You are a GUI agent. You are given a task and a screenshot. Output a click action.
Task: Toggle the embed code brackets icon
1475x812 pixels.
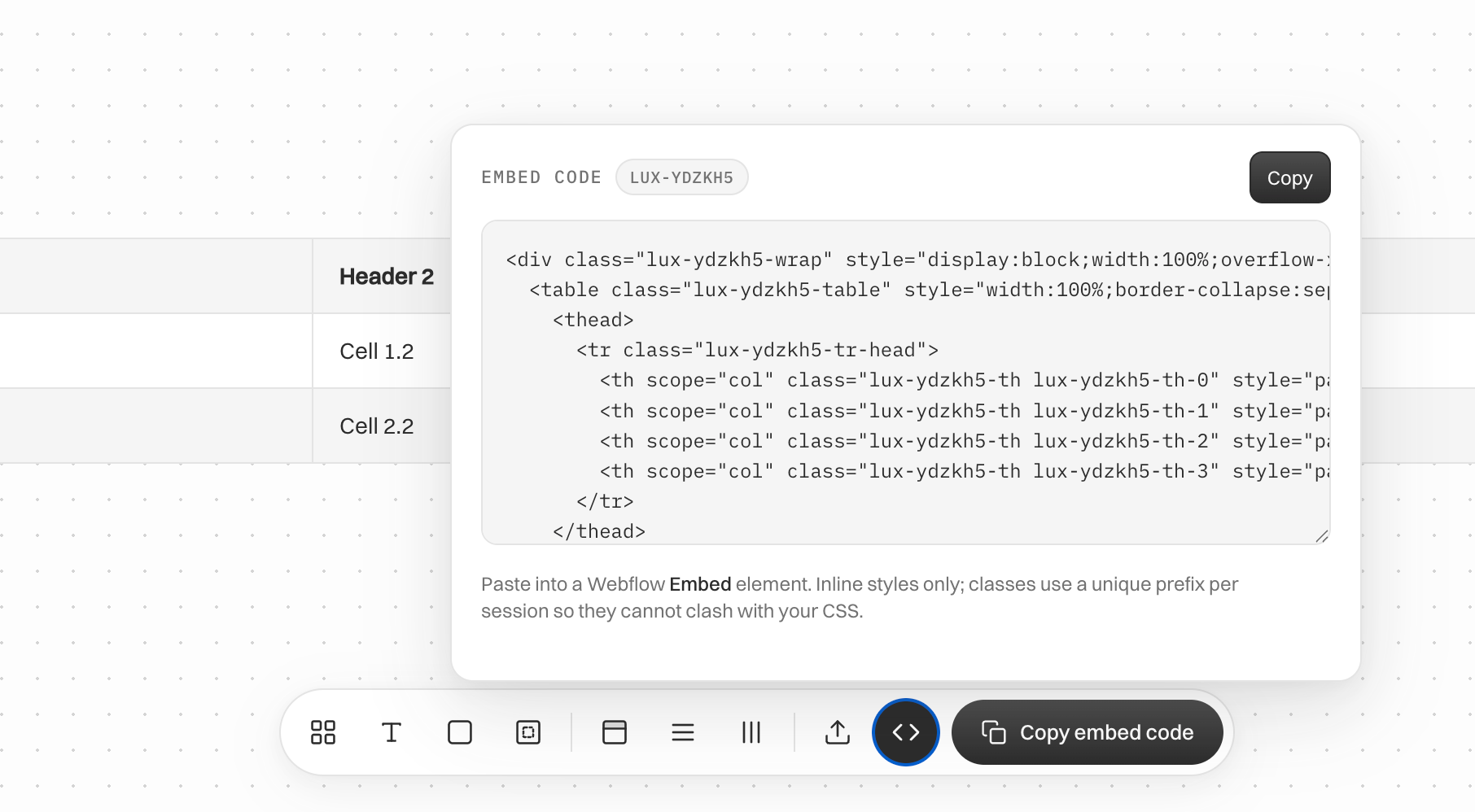tap(906, 732)
